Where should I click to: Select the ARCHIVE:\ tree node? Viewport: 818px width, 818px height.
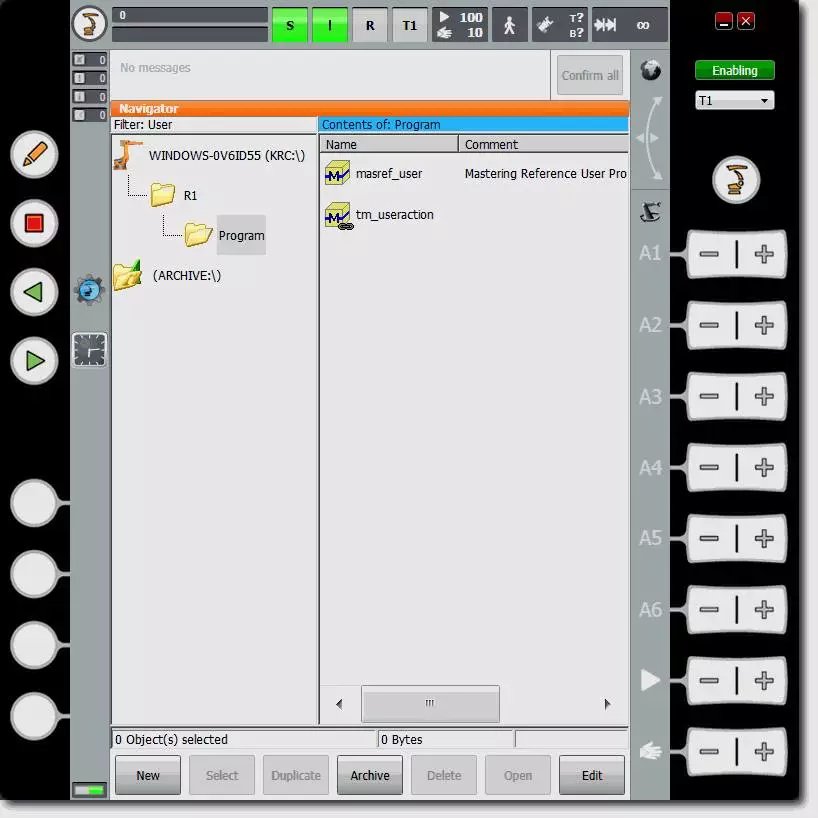186,275
